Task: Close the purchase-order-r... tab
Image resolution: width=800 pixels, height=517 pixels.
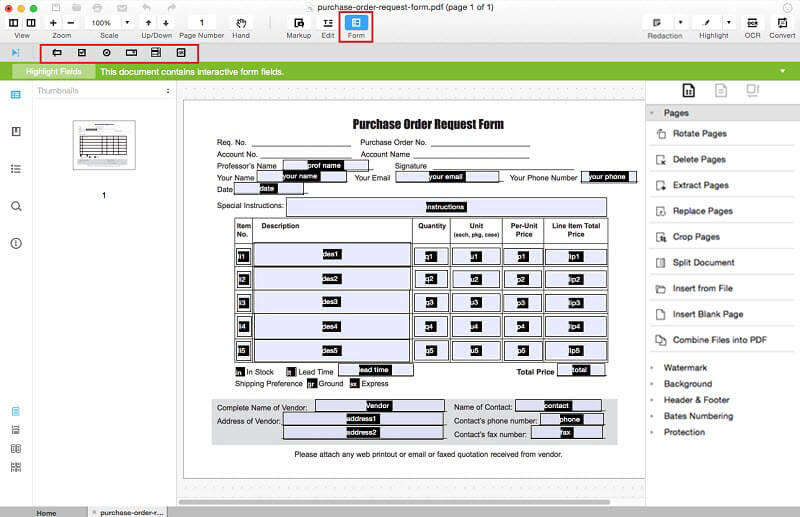Action: click(x=94, y=512)
